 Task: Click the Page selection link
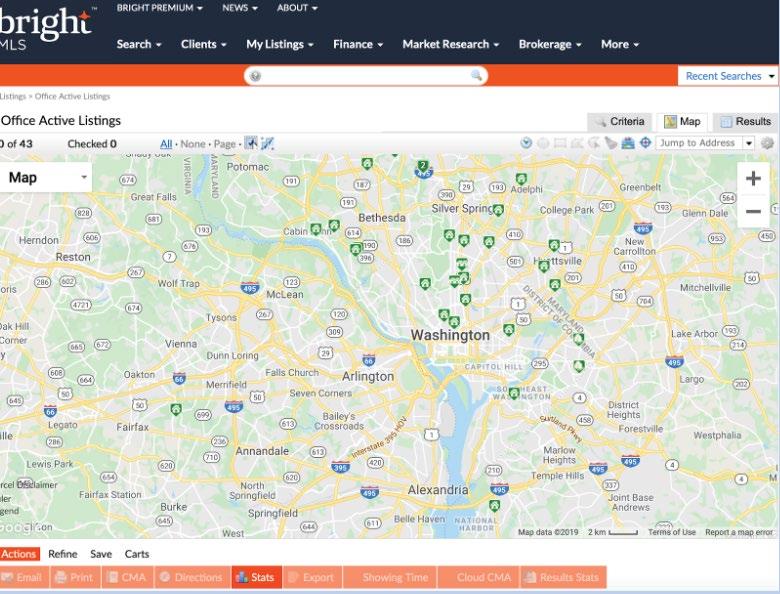(225, 144)
